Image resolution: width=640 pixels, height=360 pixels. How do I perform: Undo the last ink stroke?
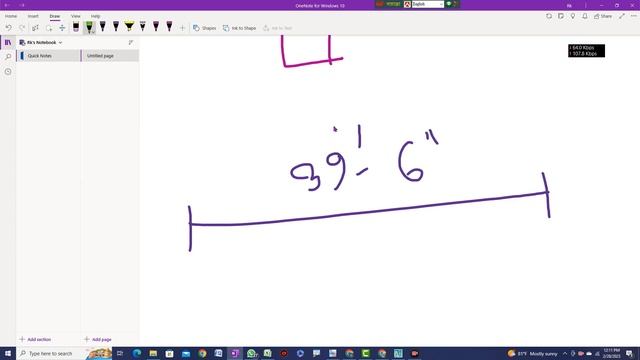(8, 28)
